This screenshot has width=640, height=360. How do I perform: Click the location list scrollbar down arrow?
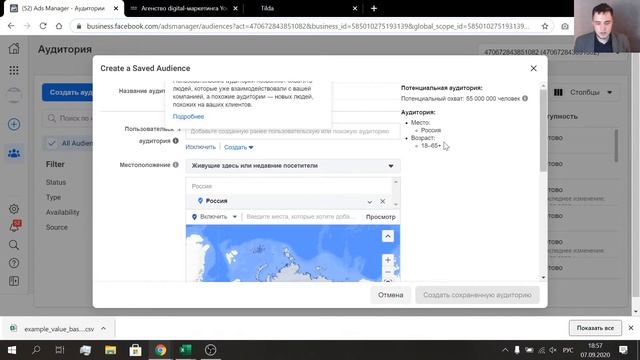pos(396,204)
